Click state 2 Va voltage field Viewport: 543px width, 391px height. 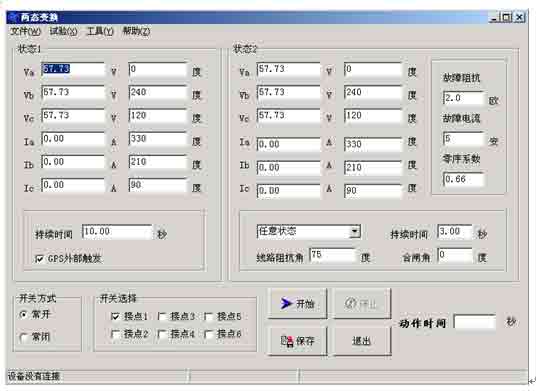tap(288, 70)
